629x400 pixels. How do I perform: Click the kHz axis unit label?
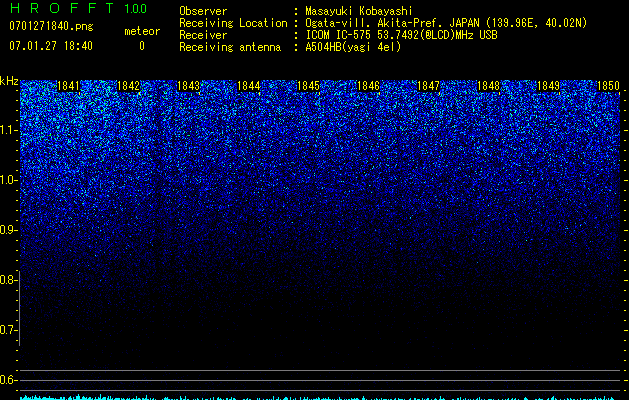coord(9,81)
